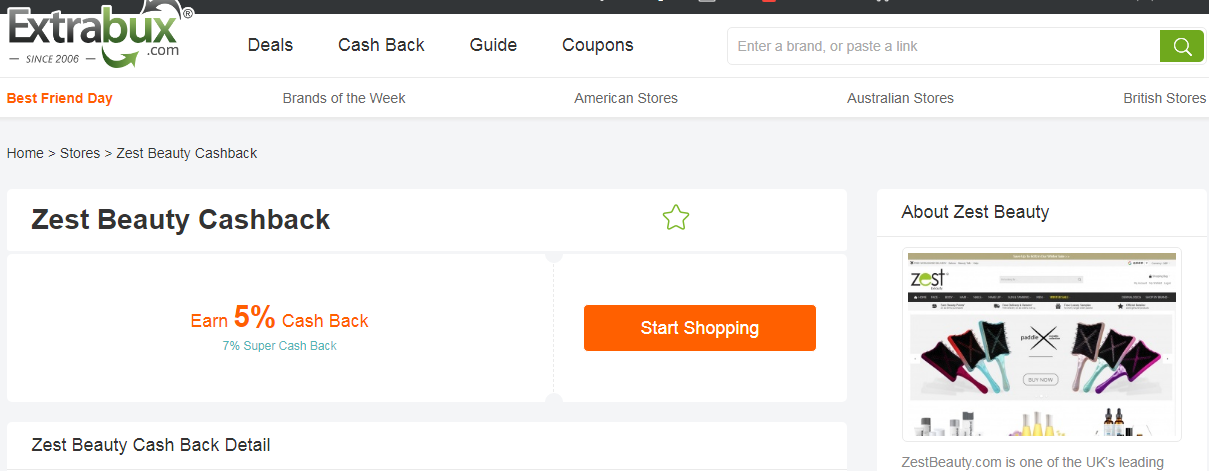This screenshot has width=1209, height=471.
Task: Open the Deals menu
Action: coord(270,45)
